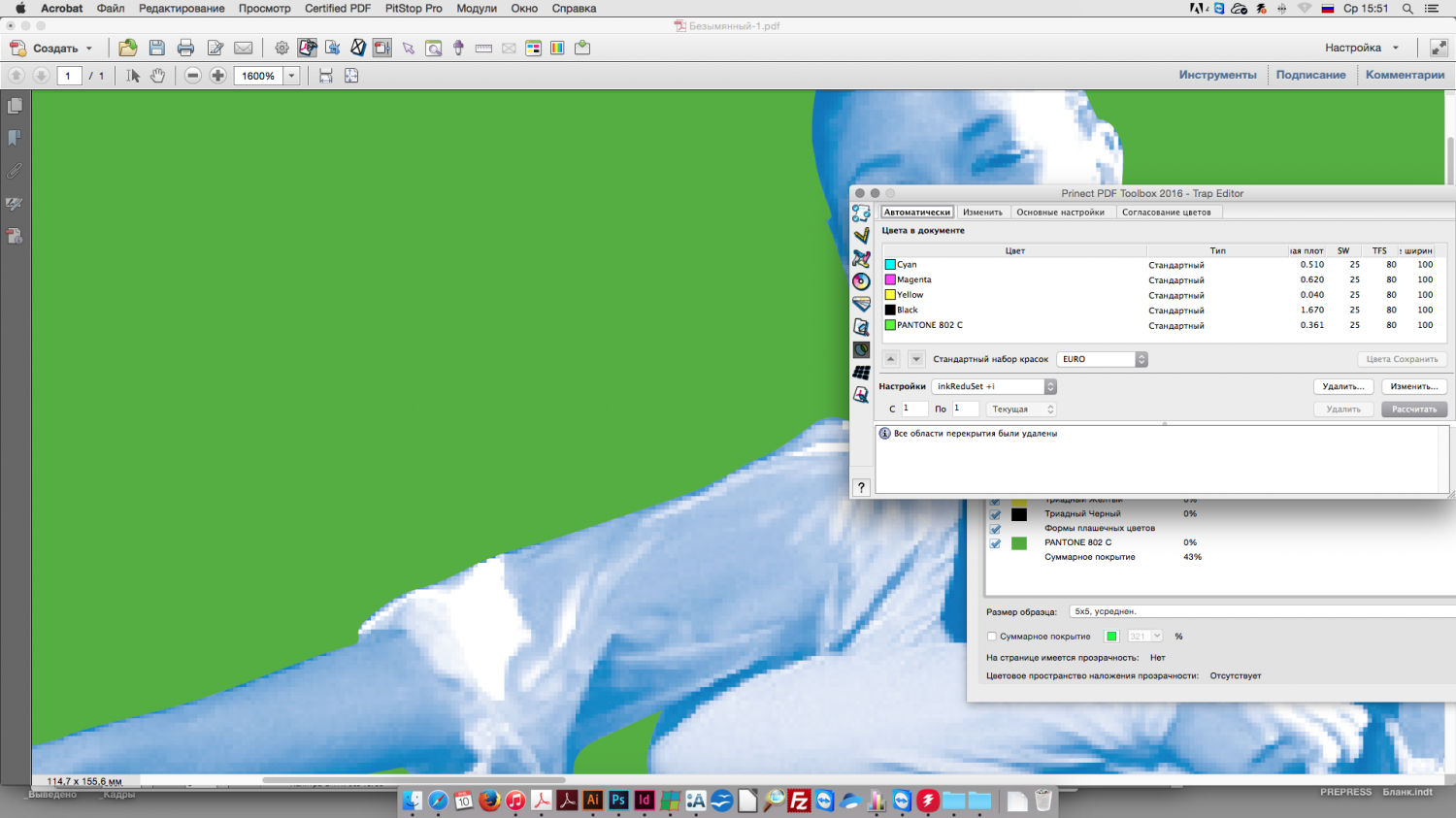Toggle the PANTONE 802 C plate checkbox

click(x=994, y=543)
